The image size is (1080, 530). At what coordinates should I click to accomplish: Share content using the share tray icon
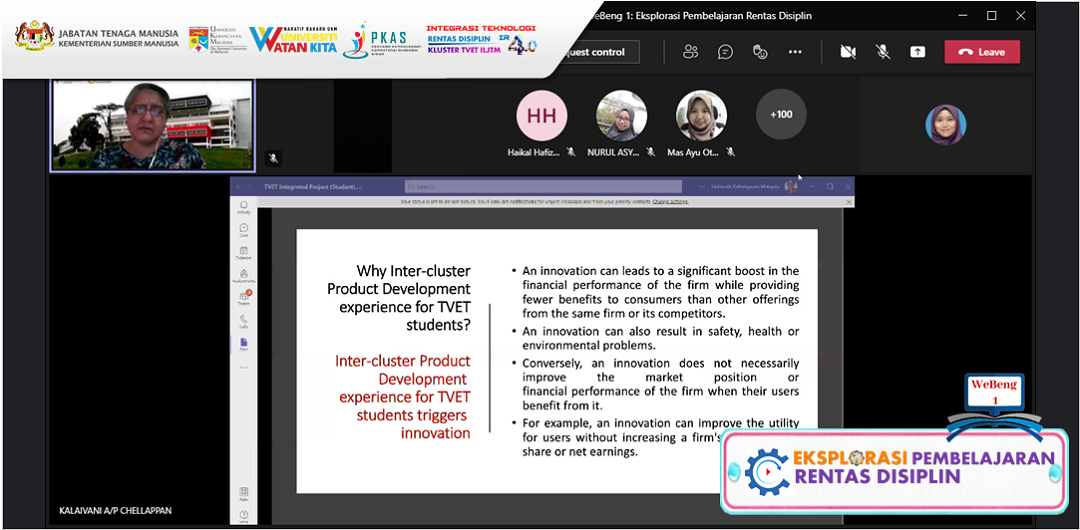(917, 52)
